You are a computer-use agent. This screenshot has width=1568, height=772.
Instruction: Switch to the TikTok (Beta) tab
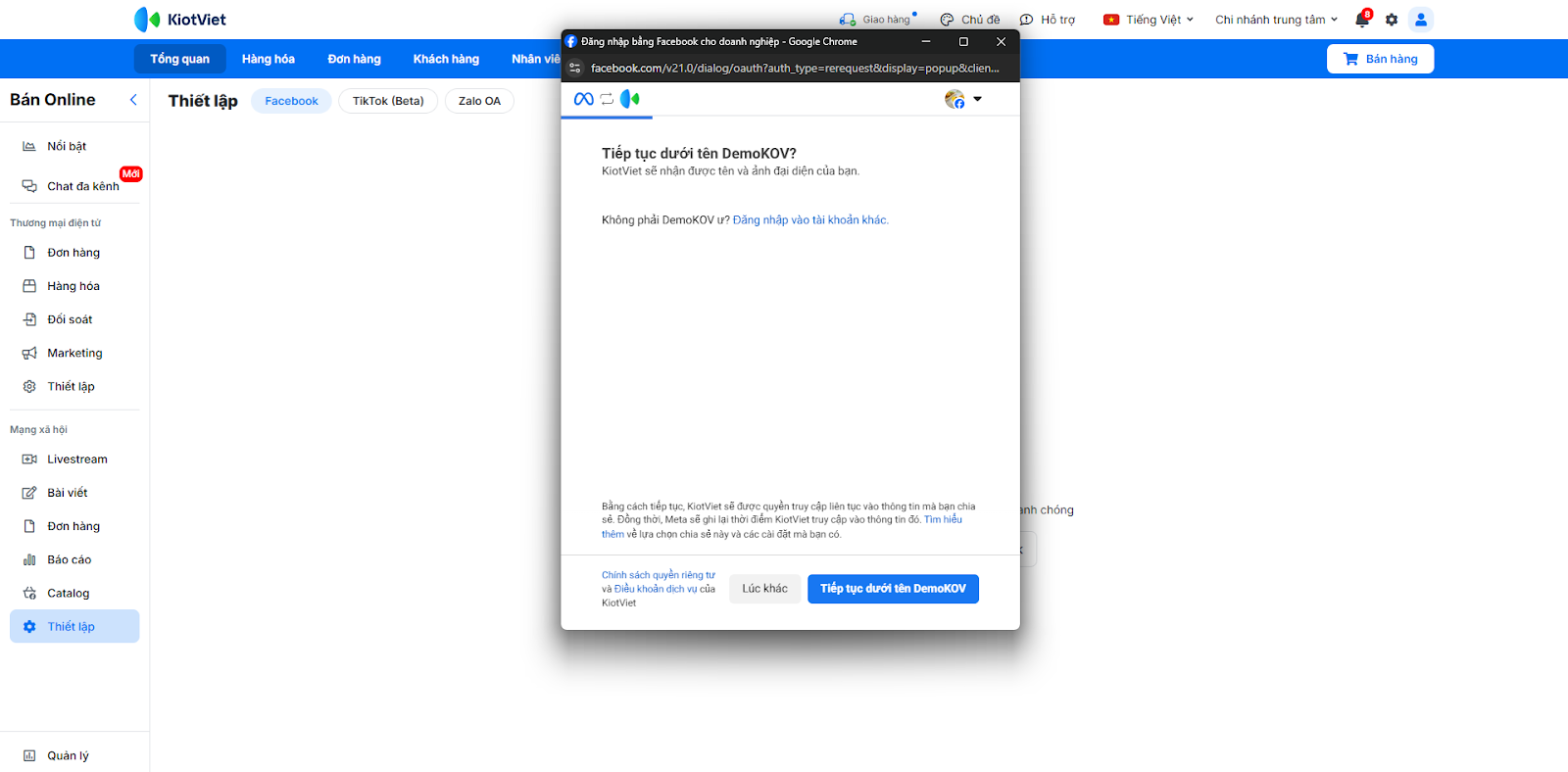point(388,101)
